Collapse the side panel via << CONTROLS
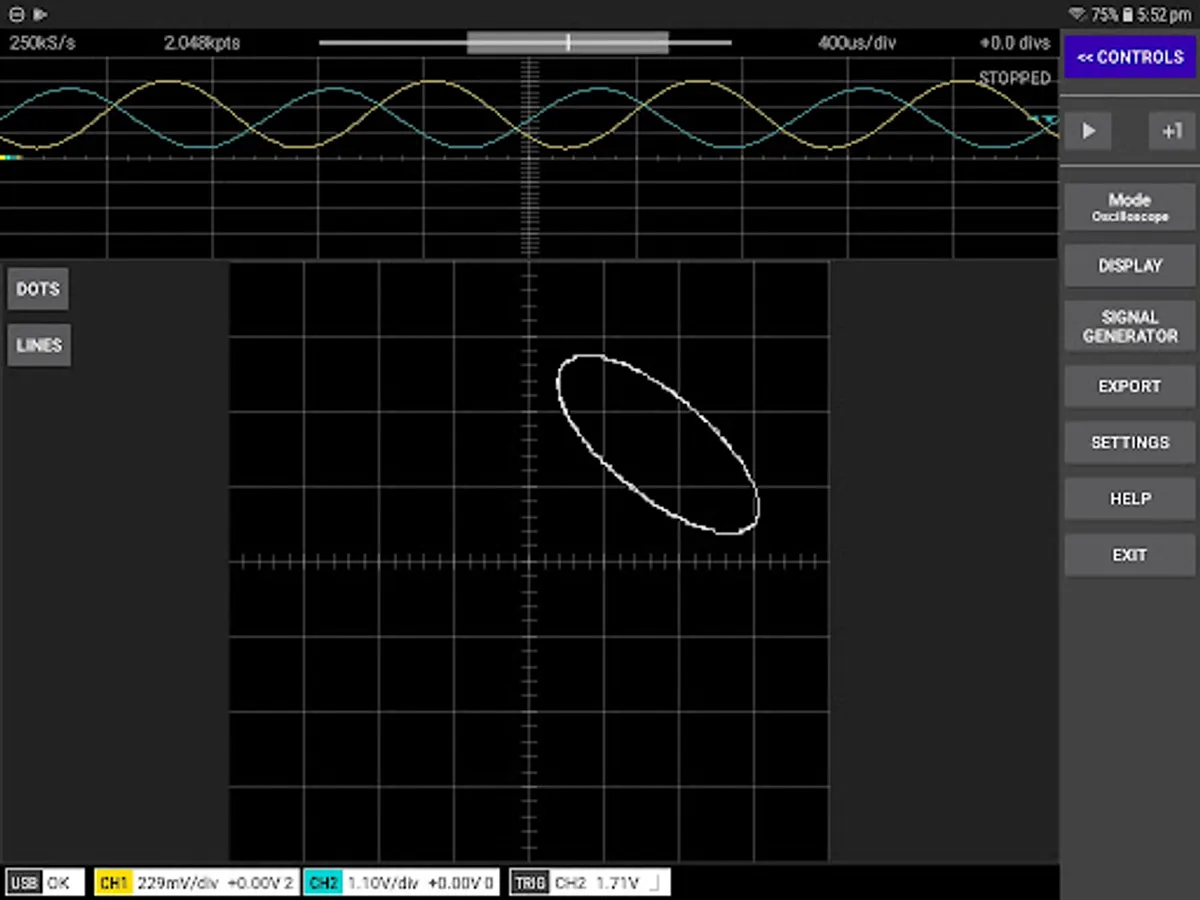 click(x=1129, y=57)
